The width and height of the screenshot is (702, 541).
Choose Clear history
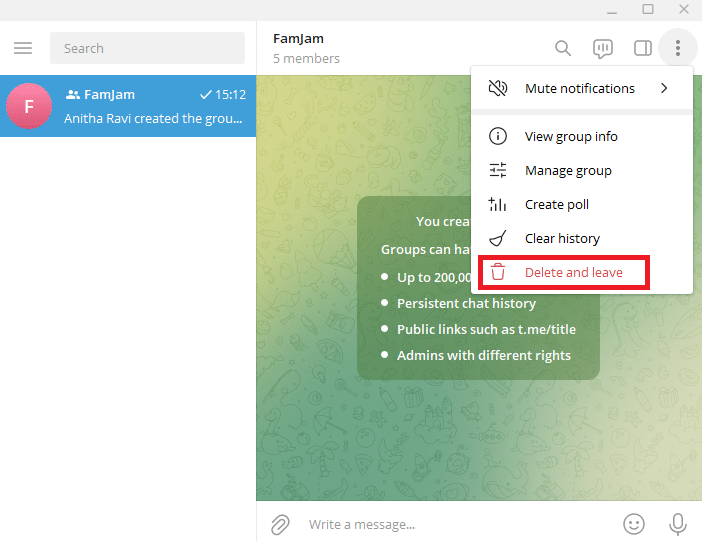pos(582,238)
